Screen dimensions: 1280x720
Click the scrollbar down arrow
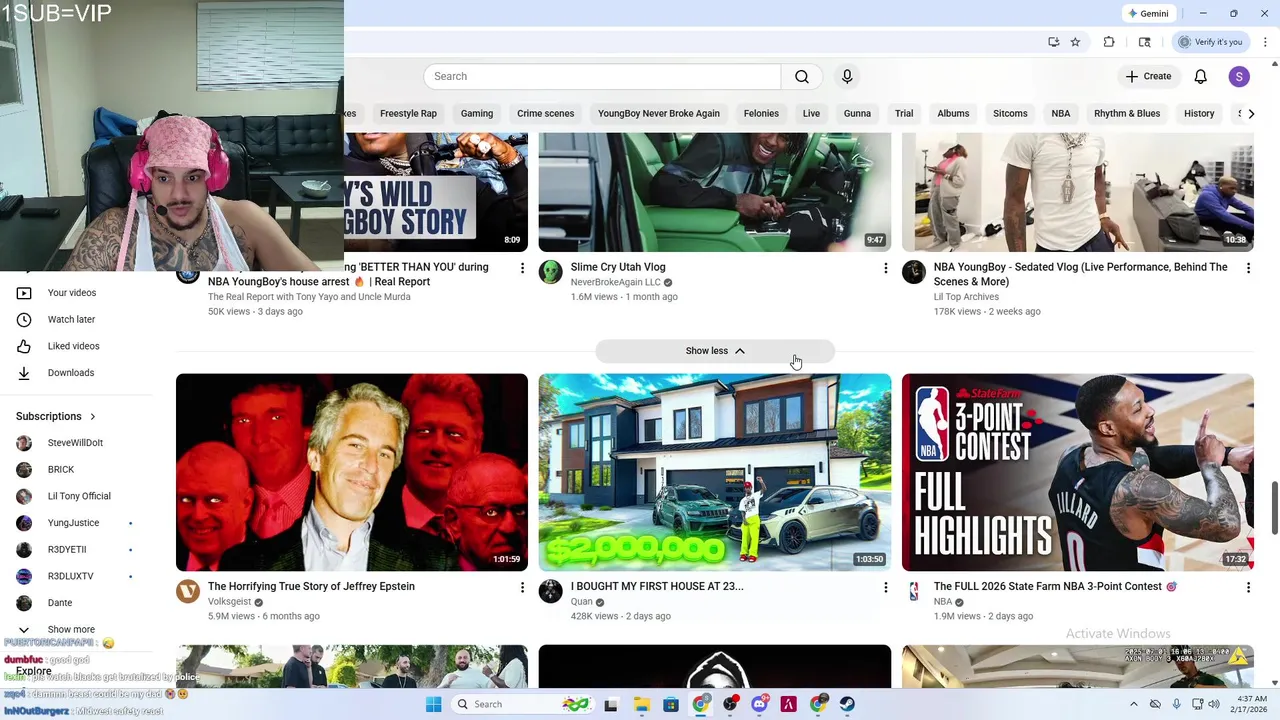(1274, 683)
